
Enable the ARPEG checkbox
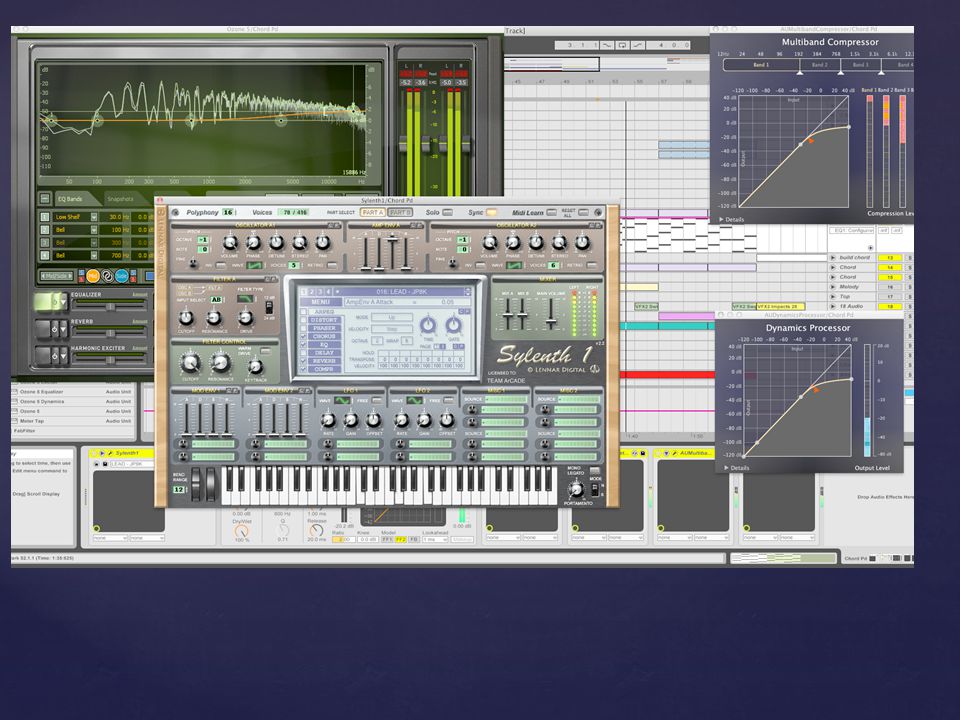pyautogui.click(x=304, y=312)
